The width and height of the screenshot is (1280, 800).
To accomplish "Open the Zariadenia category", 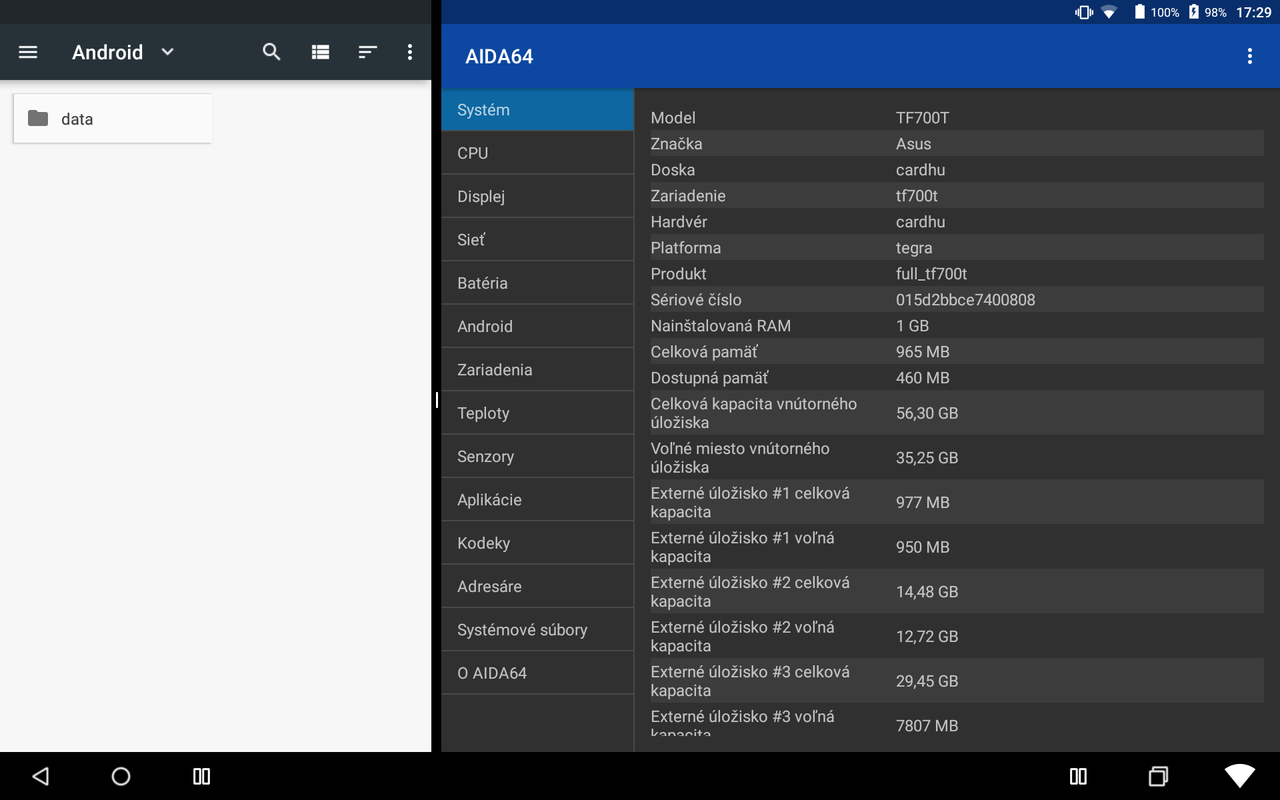I will [x=537, y=370].
